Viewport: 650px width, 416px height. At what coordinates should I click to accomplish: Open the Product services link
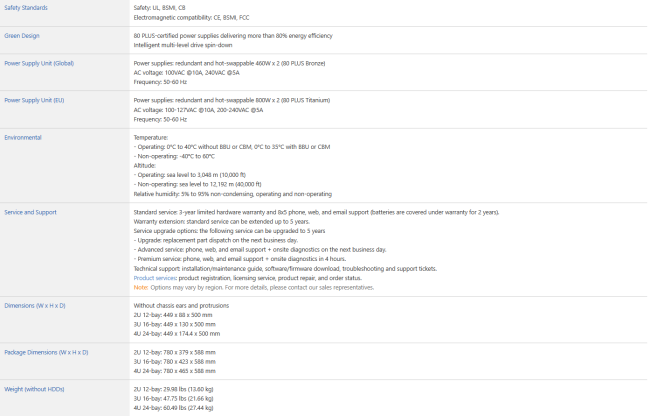[x=155, y=278]
